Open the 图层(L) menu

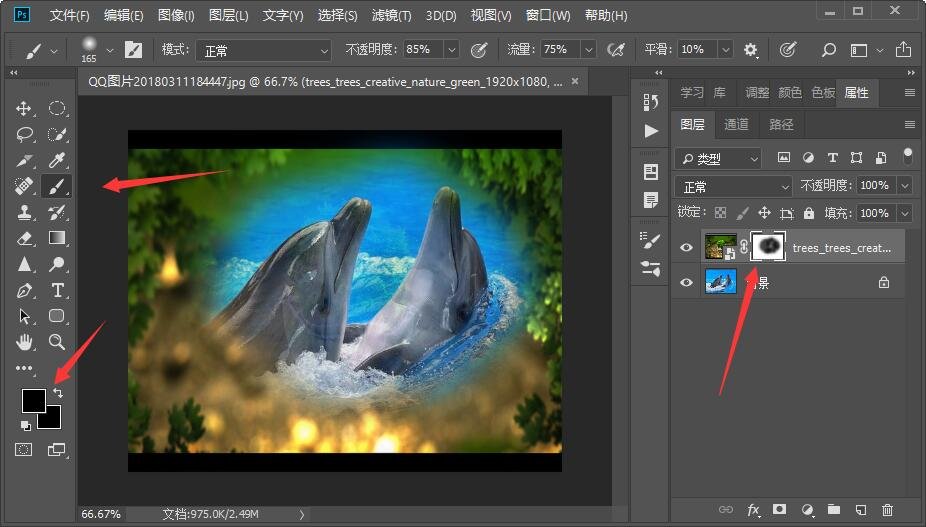pyautogui.click(x=229, y=15)
